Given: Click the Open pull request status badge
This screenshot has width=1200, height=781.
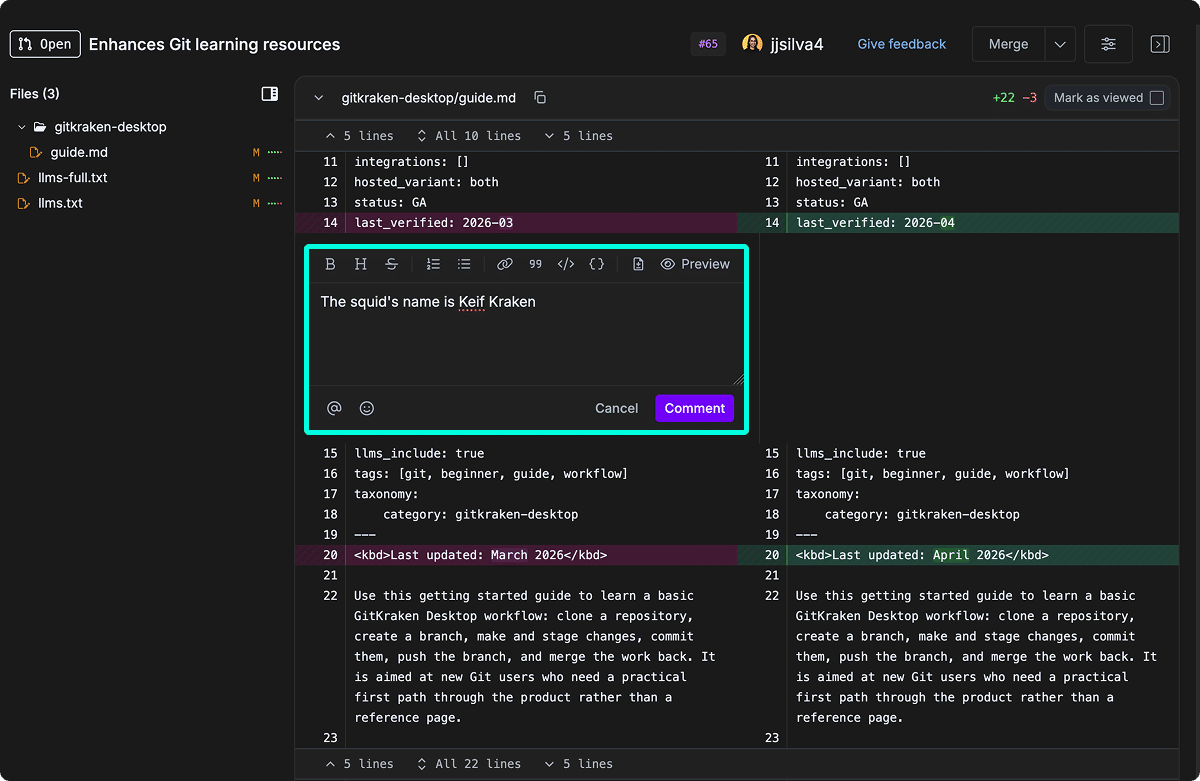Looking at the screenshot, I should [45, 44].
